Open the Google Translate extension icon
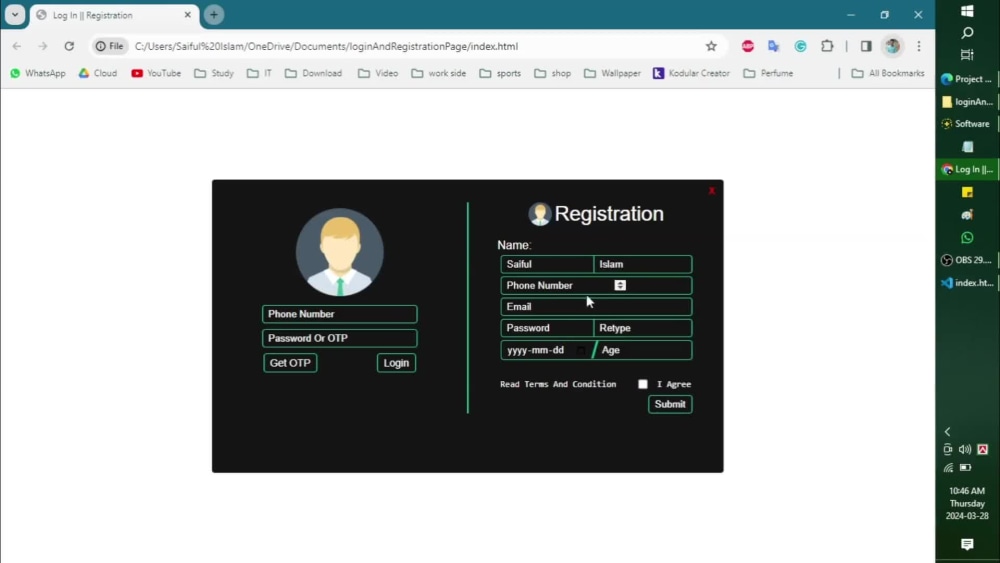The image size is (1000, 563). click(774, 46)
